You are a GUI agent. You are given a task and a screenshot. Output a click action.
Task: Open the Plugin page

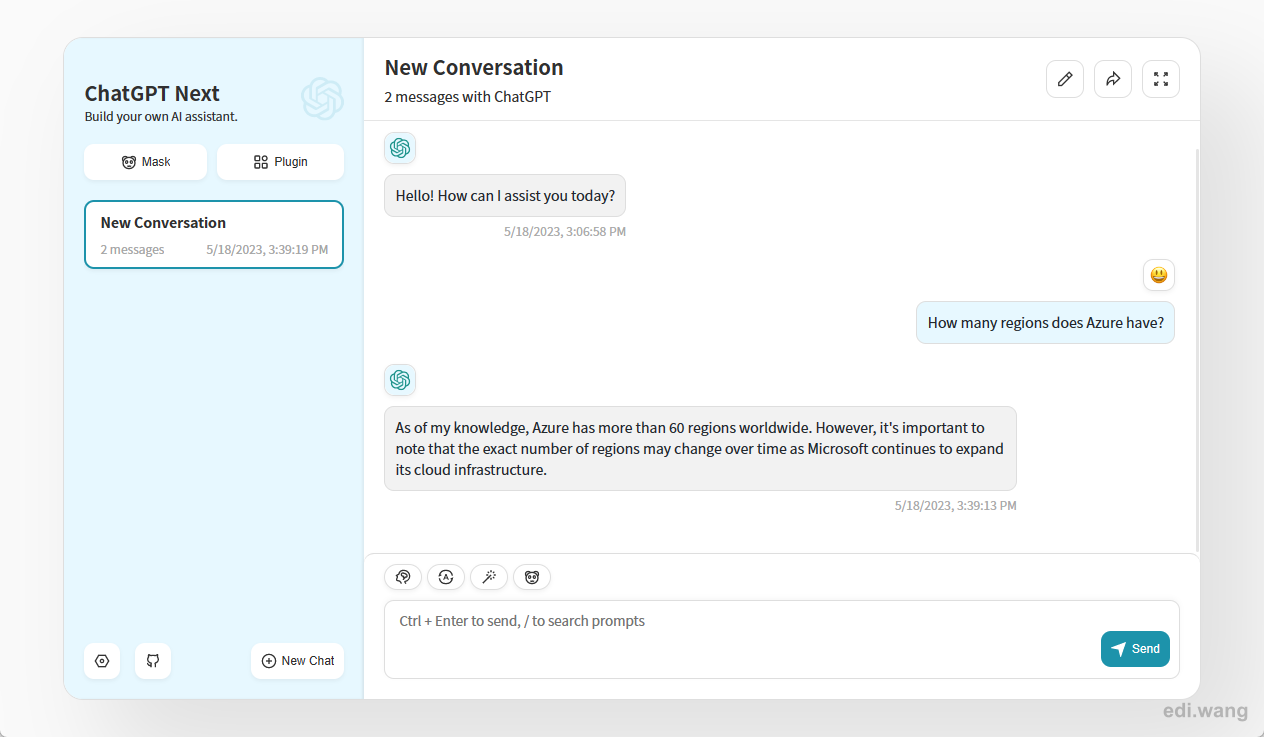coord(280,162)
